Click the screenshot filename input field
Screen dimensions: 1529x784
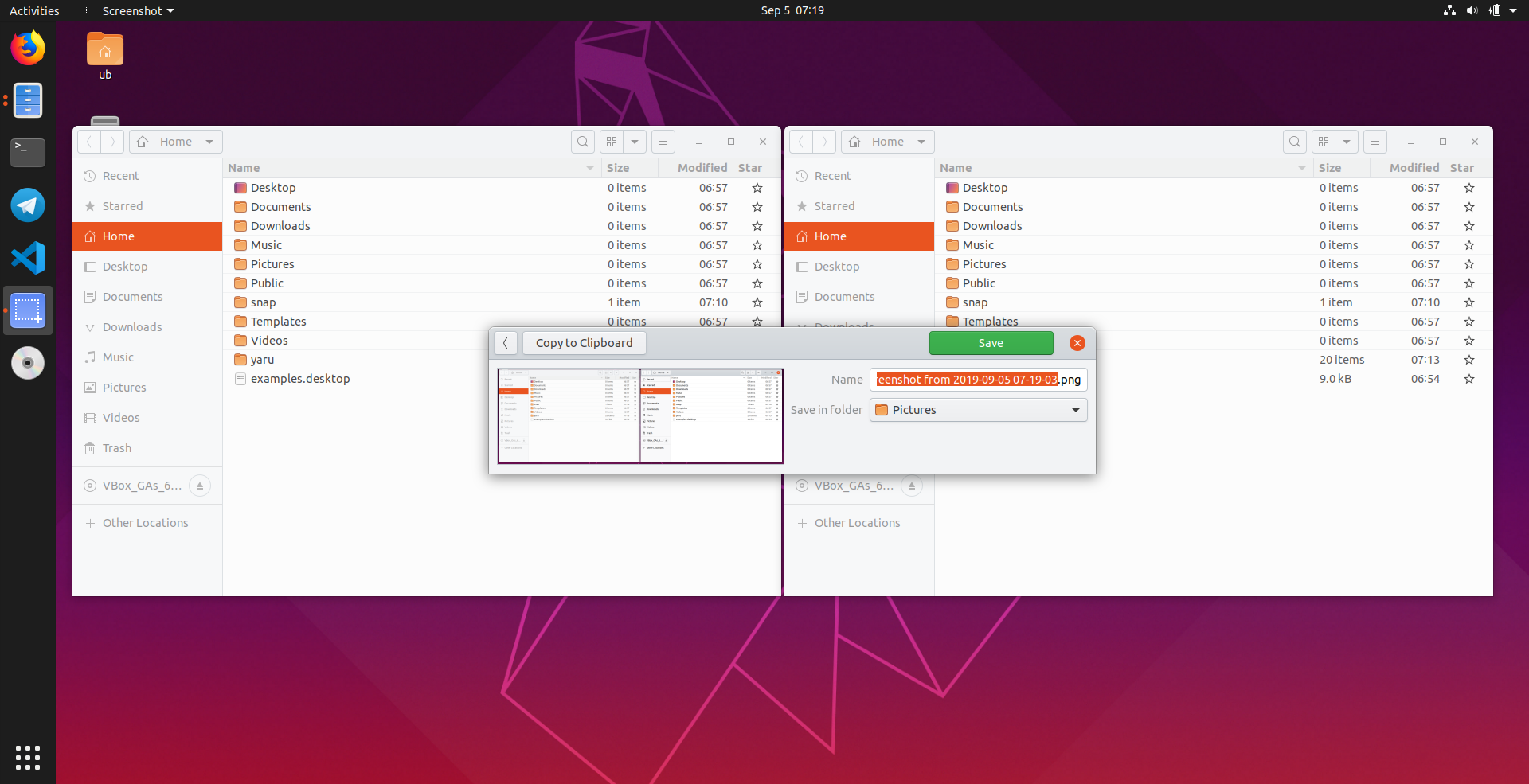[978, 380]
